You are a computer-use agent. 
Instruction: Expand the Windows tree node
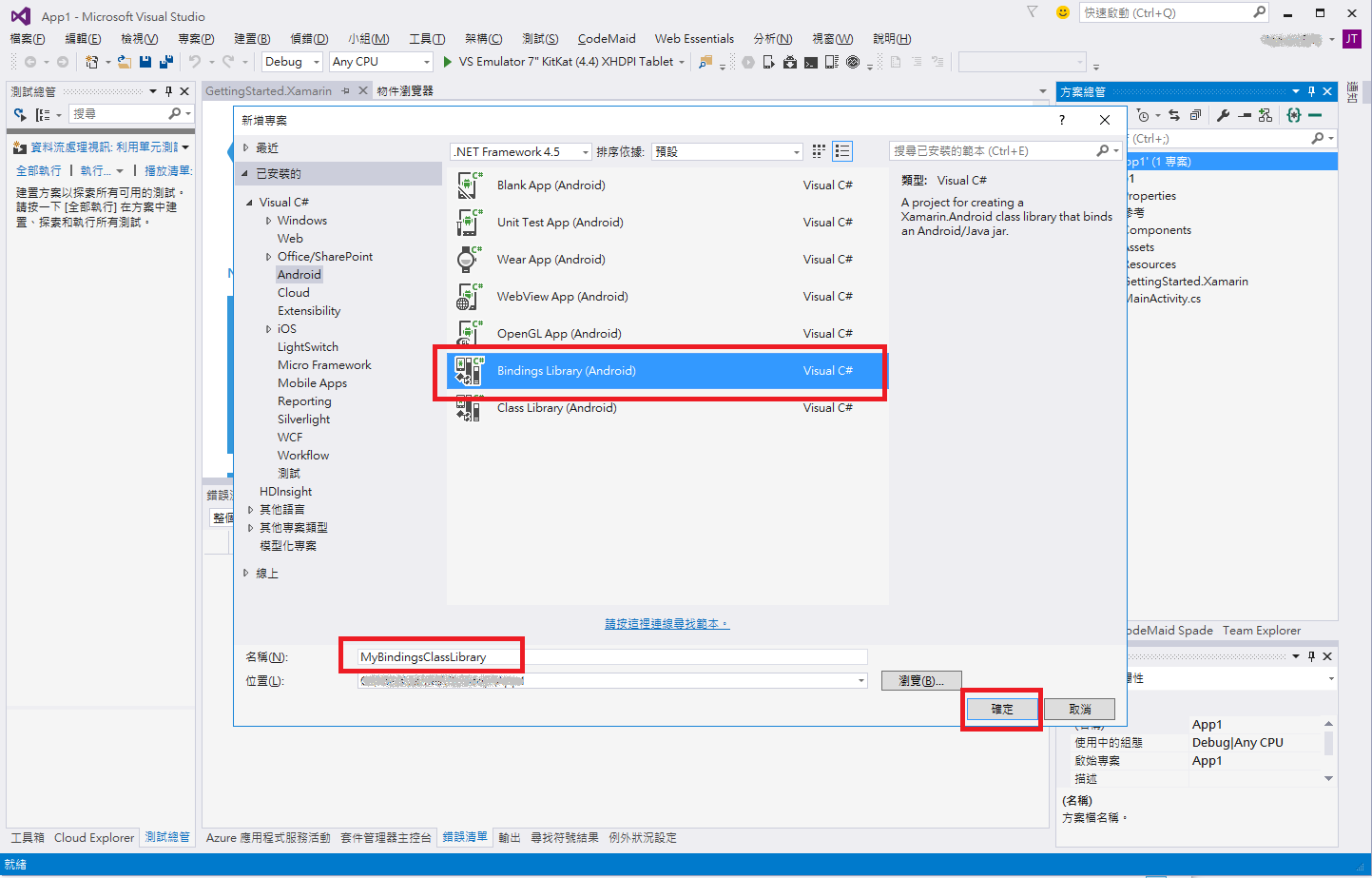[x=269, y=221]
